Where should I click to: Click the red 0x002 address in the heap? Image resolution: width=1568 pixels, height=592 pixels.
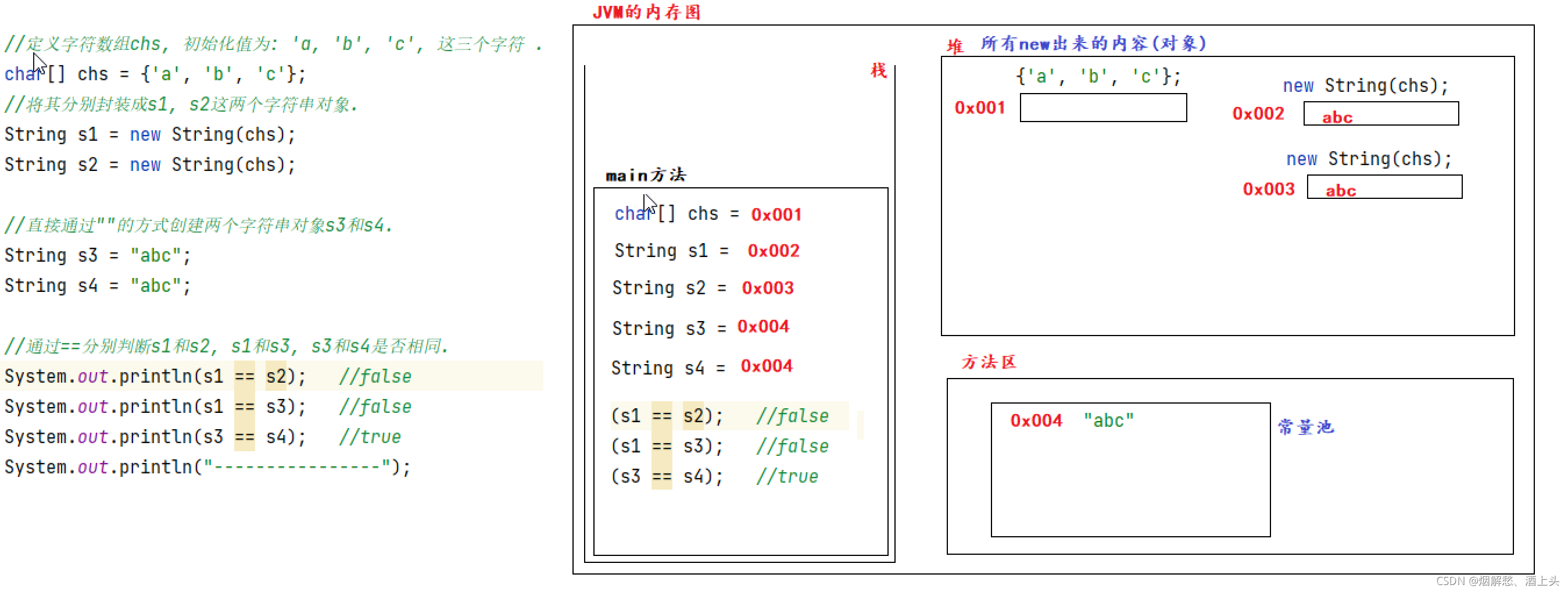point(1258,114)
